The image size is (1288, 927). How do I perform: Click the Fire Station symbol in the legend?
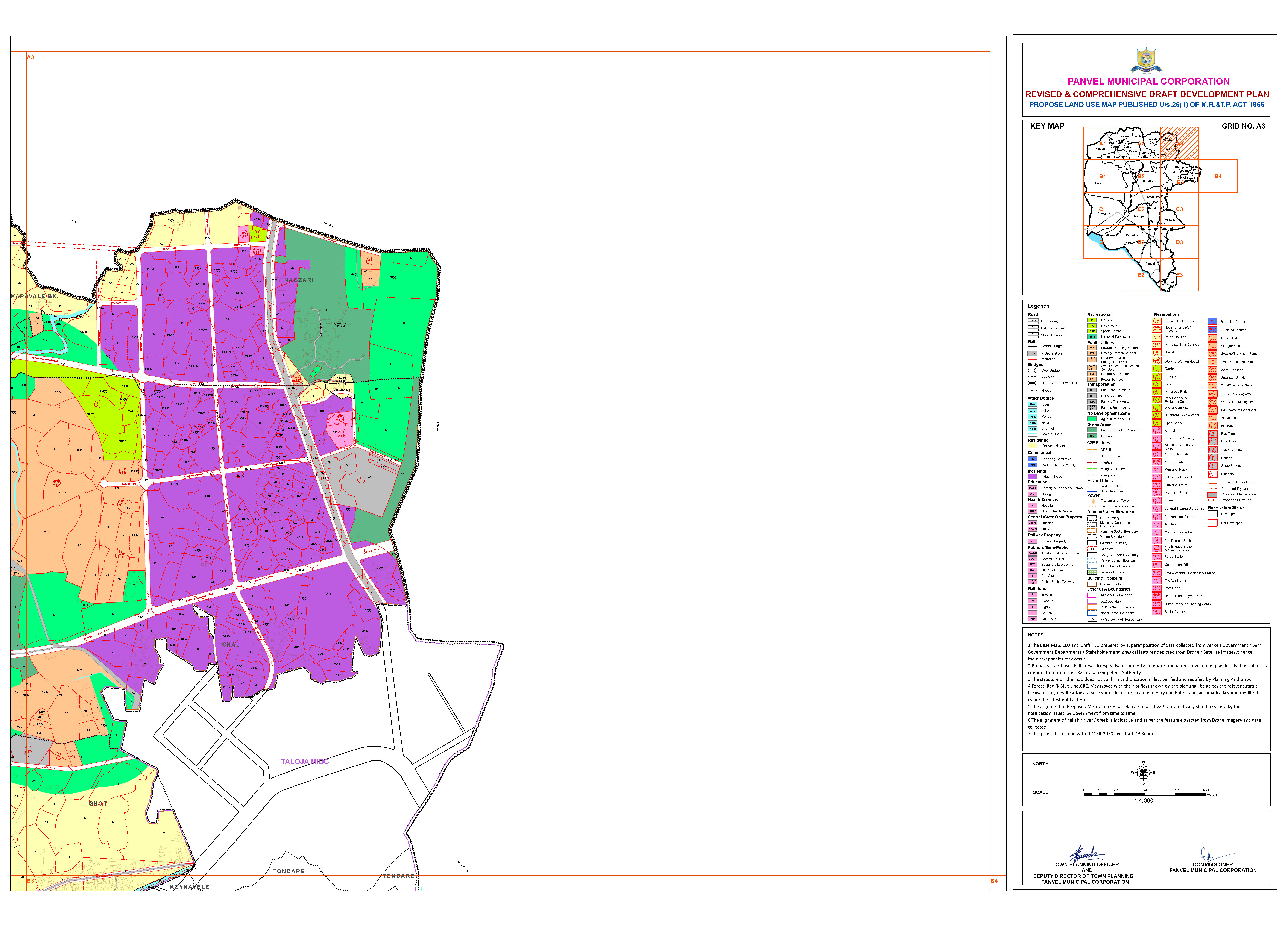(1033, 576)
